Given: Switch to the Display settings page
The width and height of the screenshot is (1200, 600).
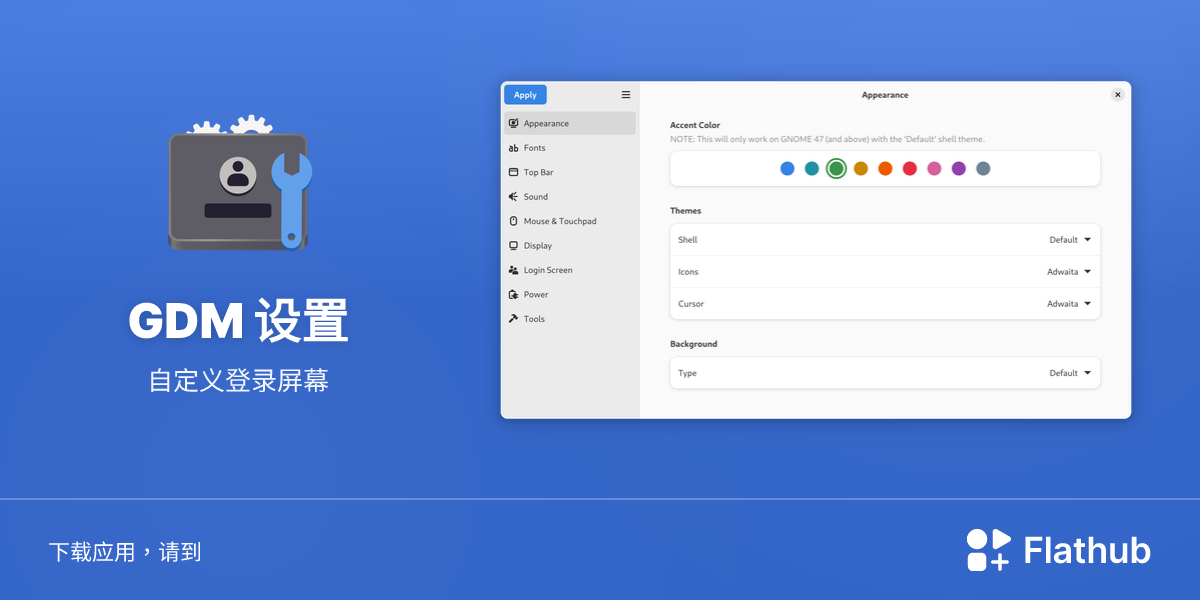Looking at the screenshot, I should click(570, 245).
